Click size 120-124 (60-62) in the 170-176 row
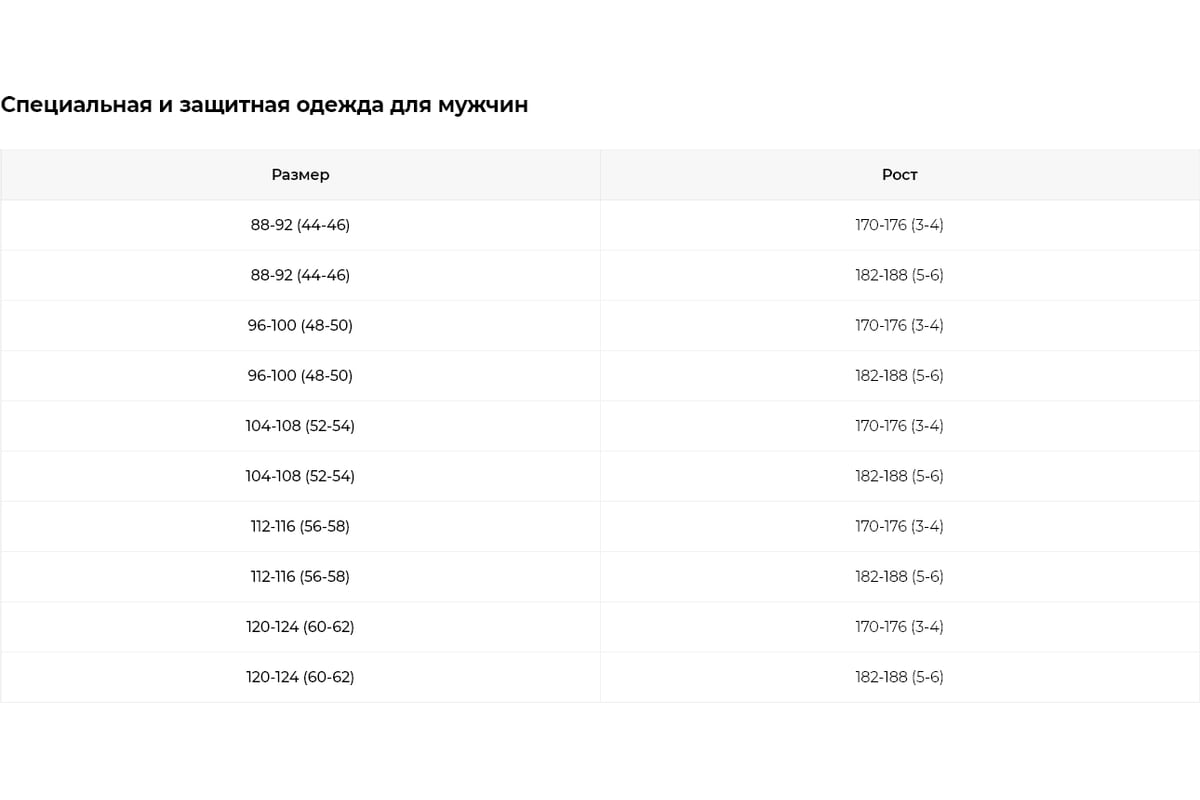Screen dimensions: 1200x800 300,627
